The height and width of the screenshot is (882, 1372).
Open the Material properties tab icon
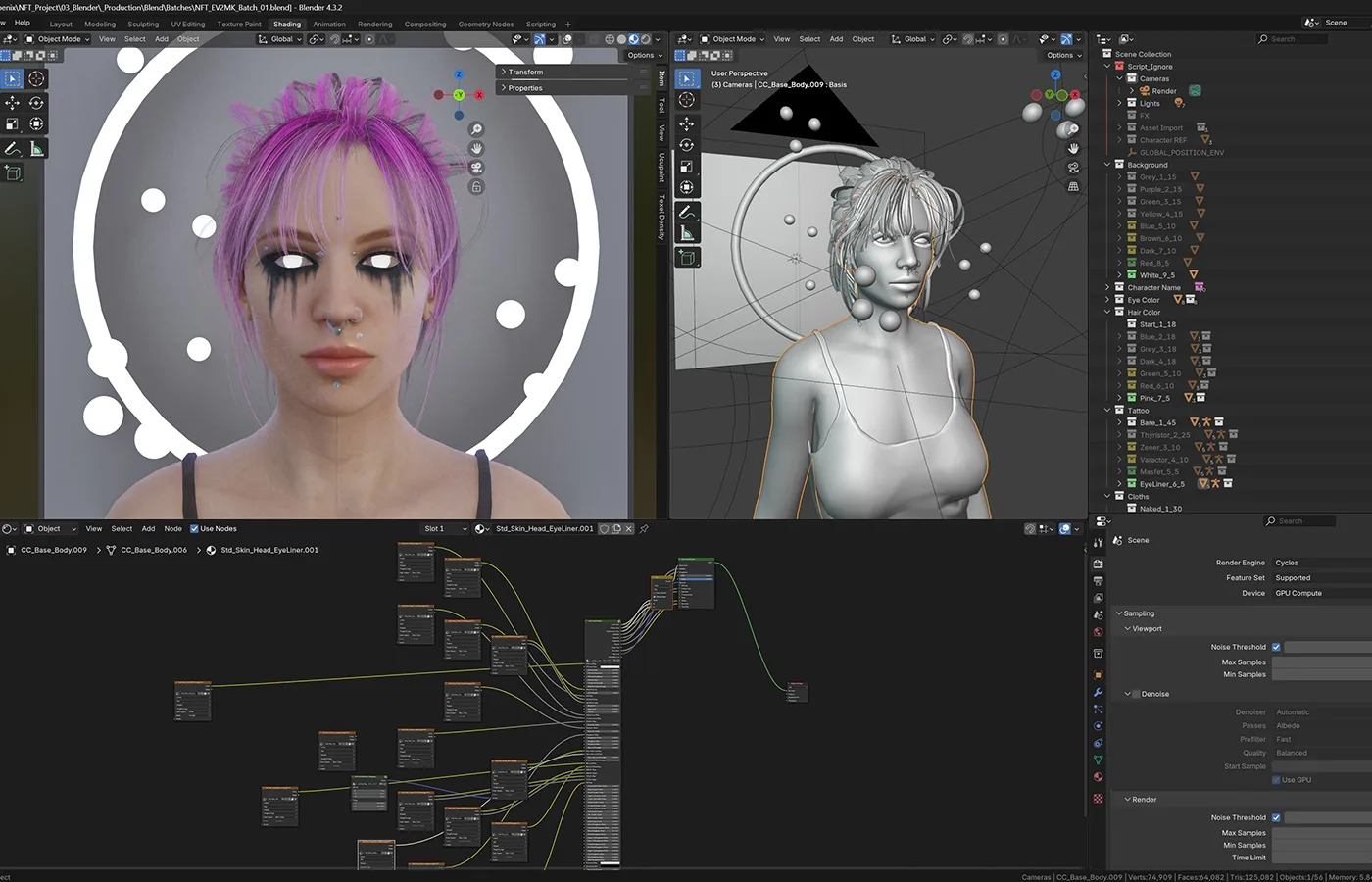1098,777
